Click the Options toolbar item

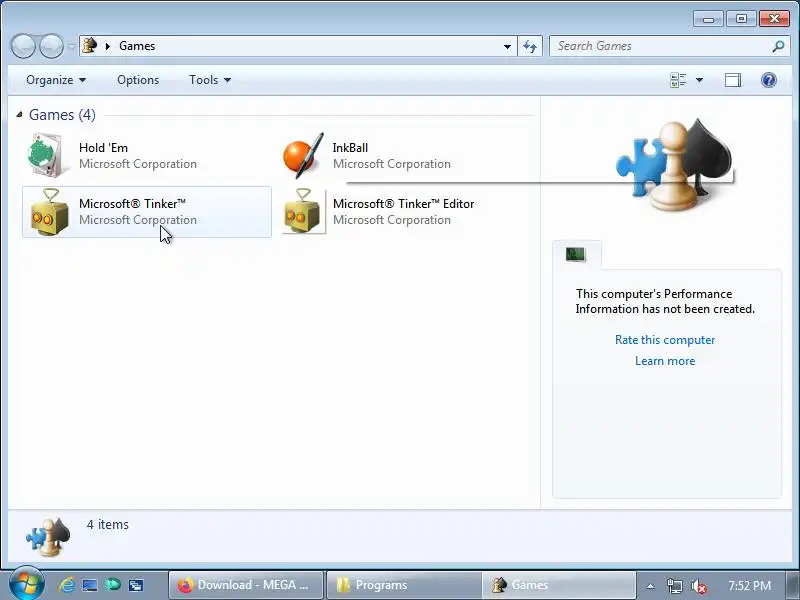coord(138,80)
